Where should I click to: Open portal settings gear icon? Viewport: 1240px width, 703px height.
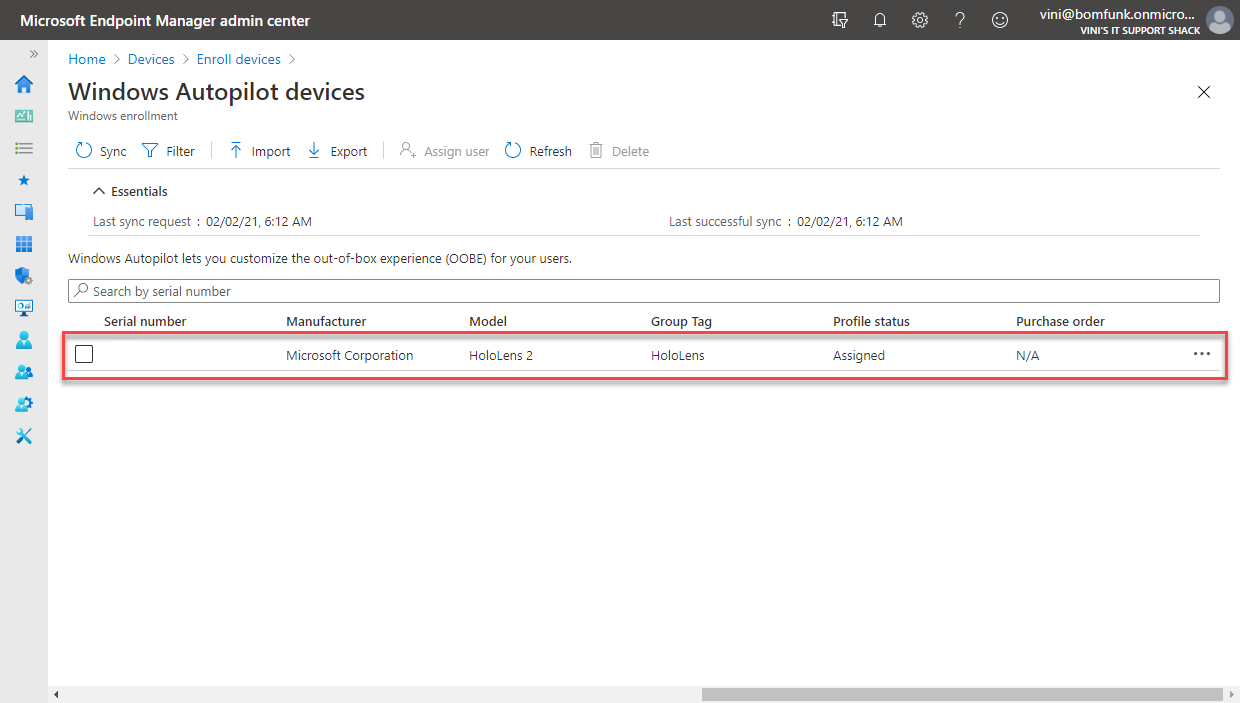920,20
